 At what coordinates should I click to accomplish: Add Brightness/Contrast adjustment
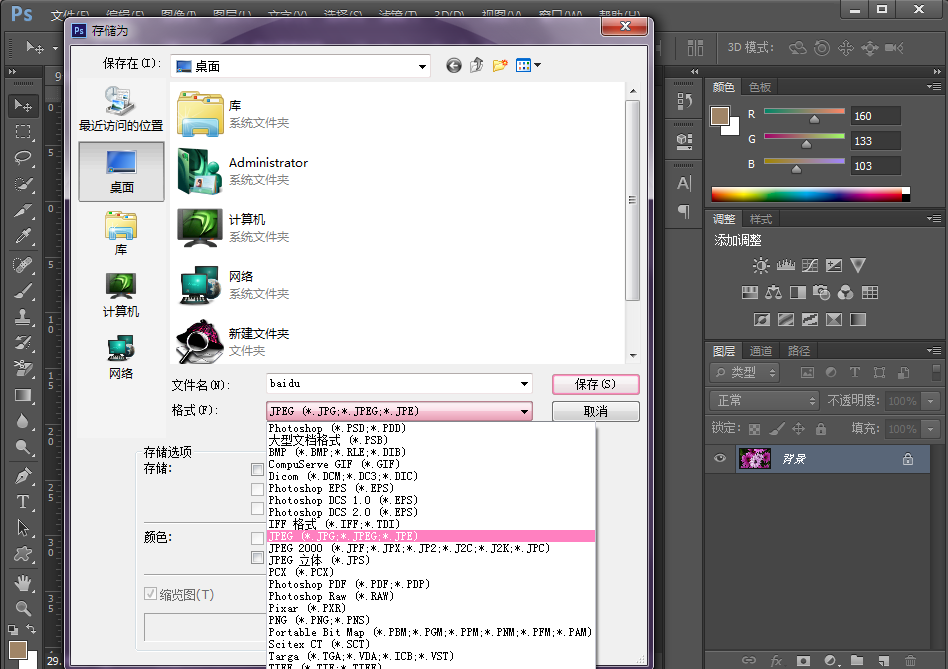(761, 265)
